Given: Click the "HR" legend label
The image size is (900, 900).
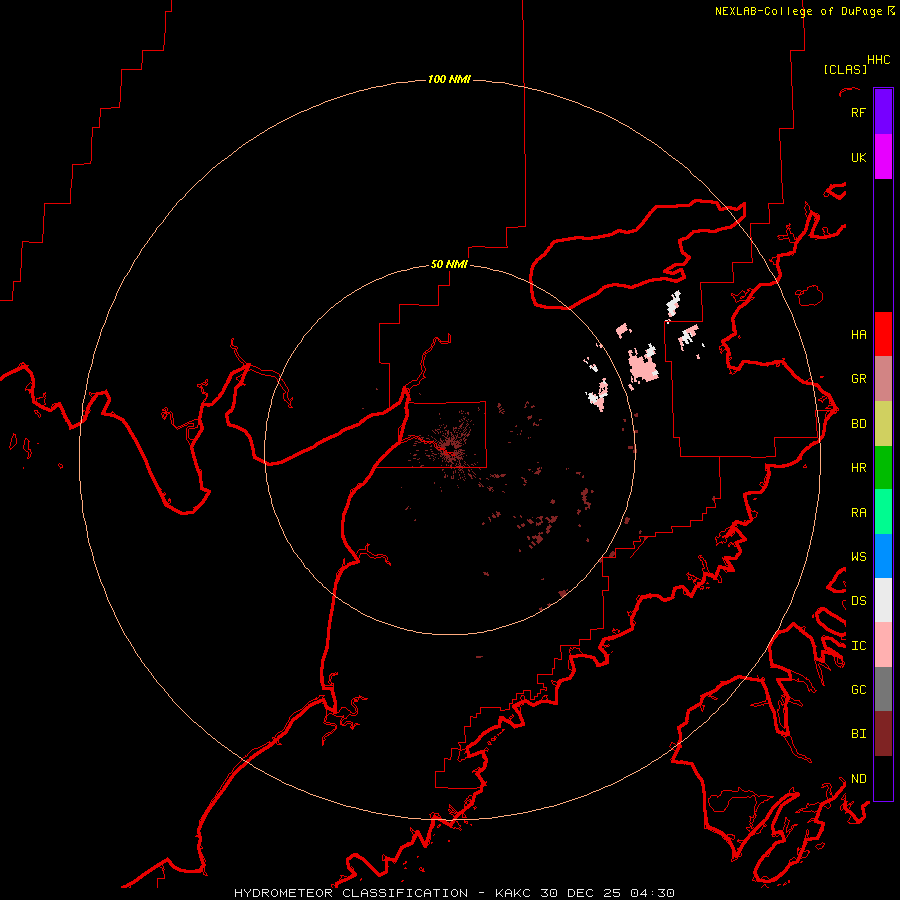Looking at the screenshot, I should coord(858,468).
